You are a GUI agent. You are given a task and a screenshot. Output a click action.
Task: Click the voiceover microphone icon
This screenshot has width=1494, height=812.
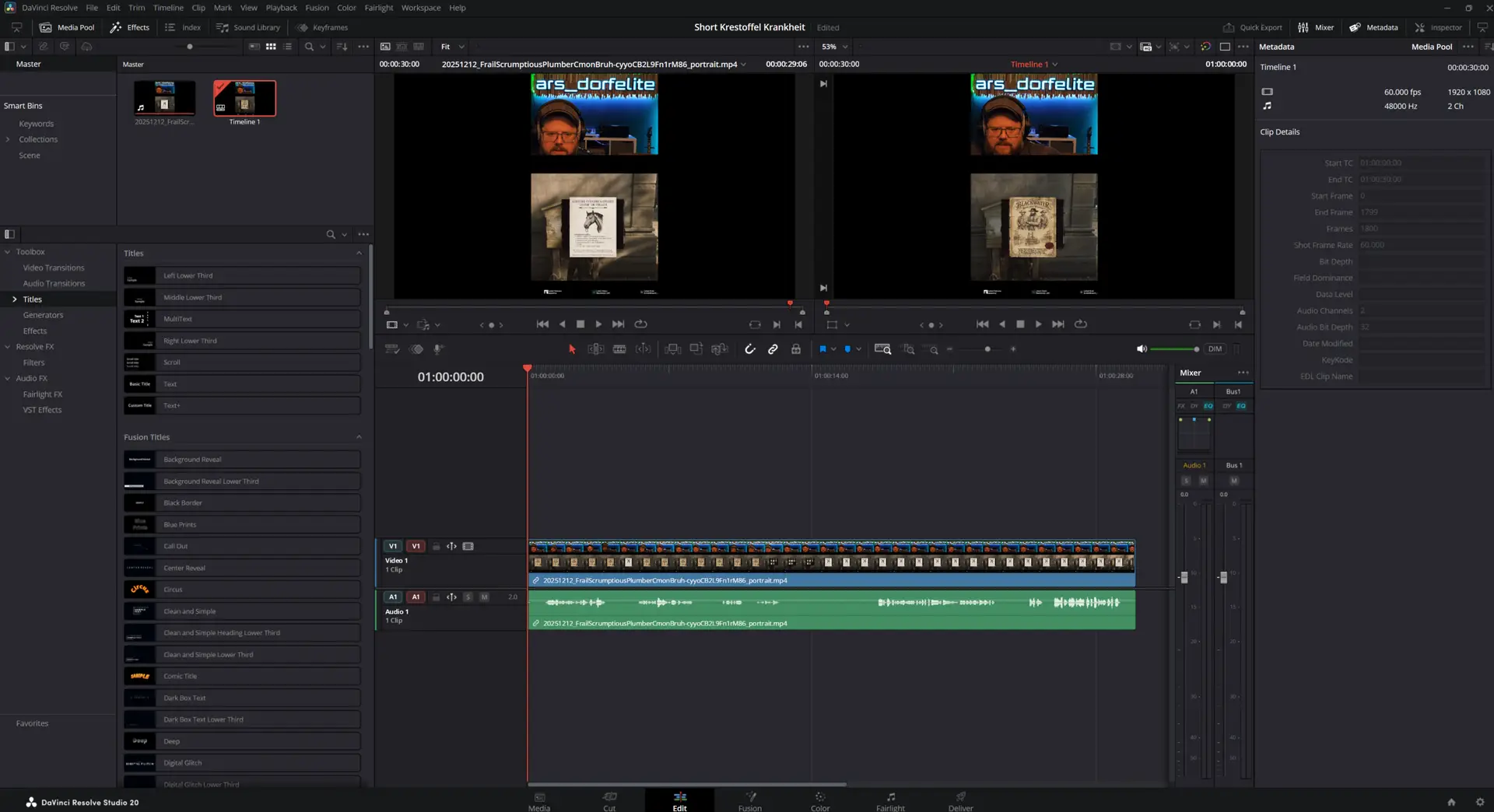438,349
